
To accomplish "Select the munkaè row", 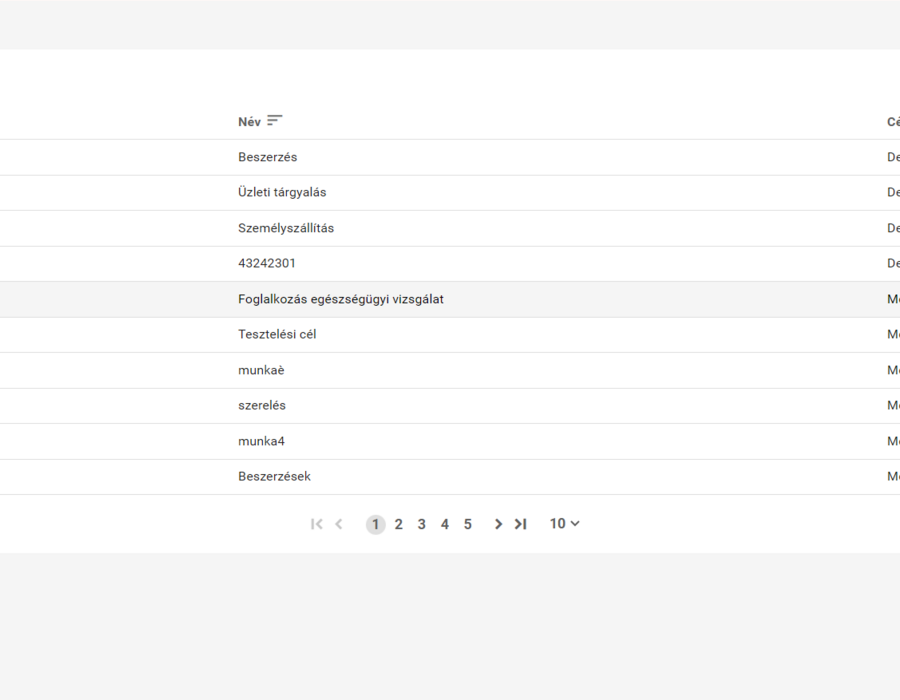I will 450,370.
